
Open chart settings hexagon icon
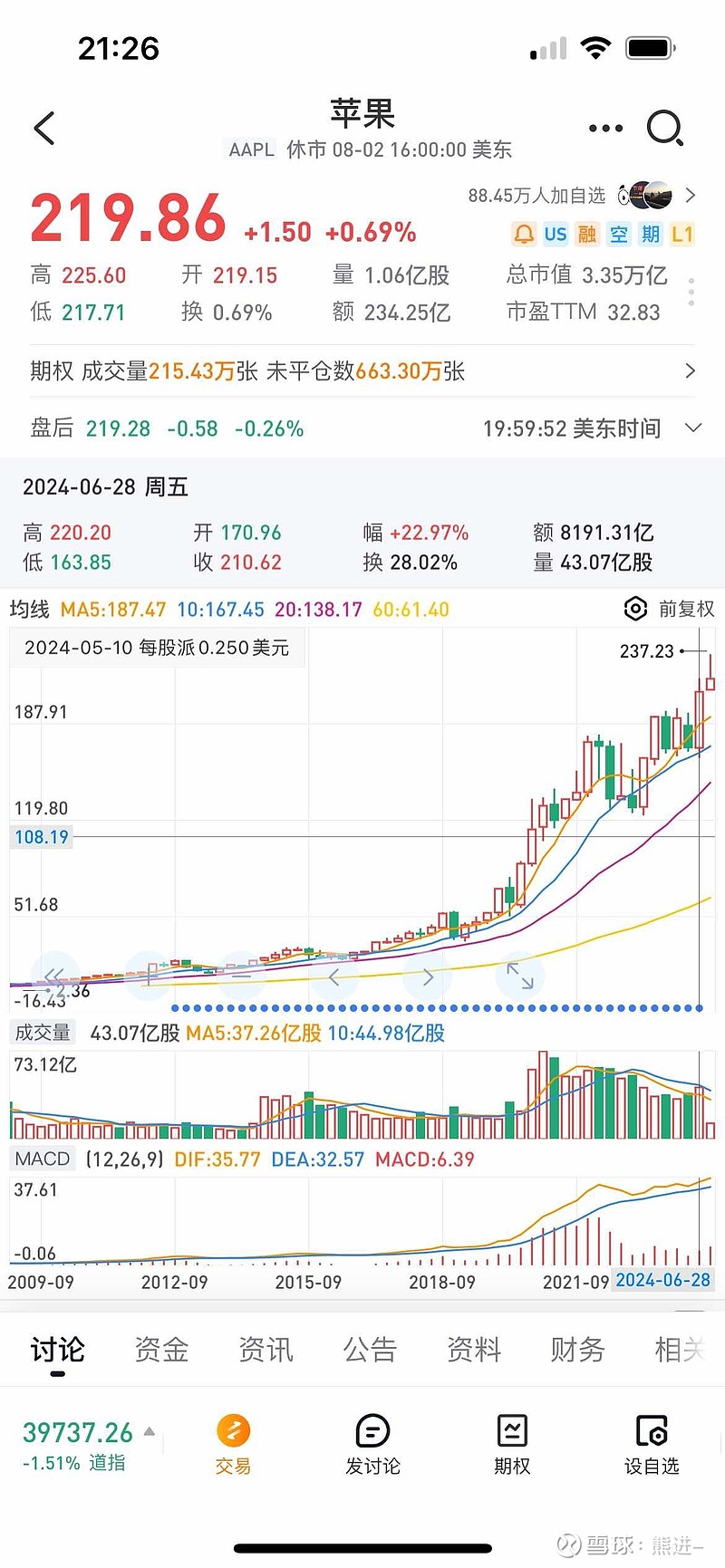[636, 609]
